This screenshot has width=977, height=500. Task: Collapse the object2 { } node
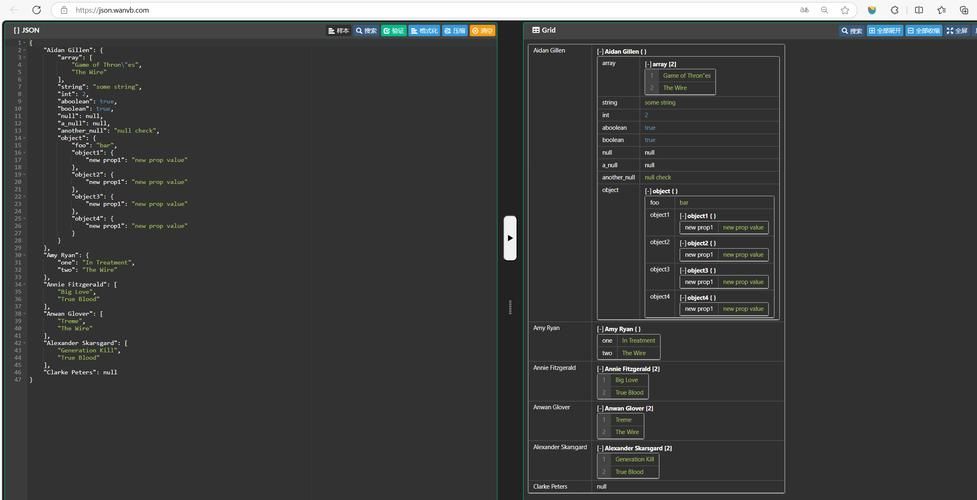click(x=683, y=243)
